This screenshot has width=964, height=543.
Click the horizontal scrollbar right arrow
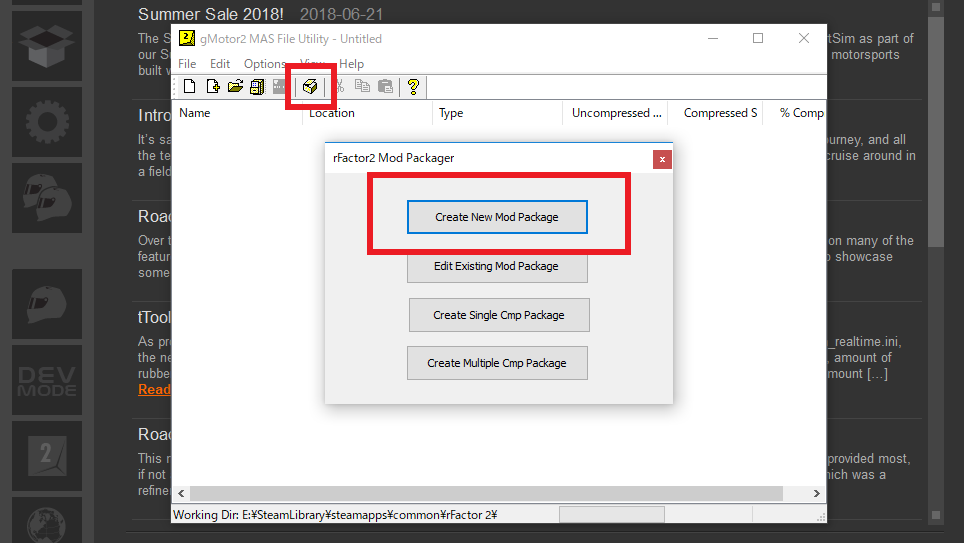coord(817,494)
